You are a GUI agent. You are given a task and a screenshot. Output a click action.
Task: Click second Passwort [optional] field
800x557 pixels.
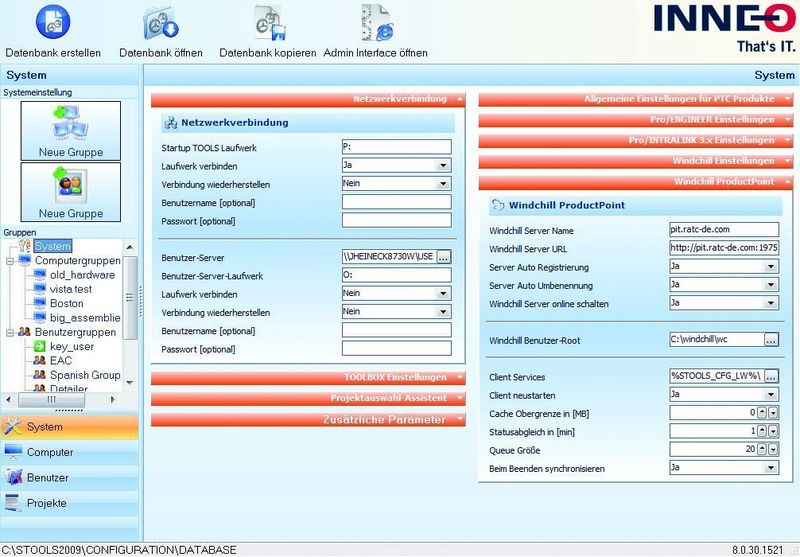click(x=396, y=348)
